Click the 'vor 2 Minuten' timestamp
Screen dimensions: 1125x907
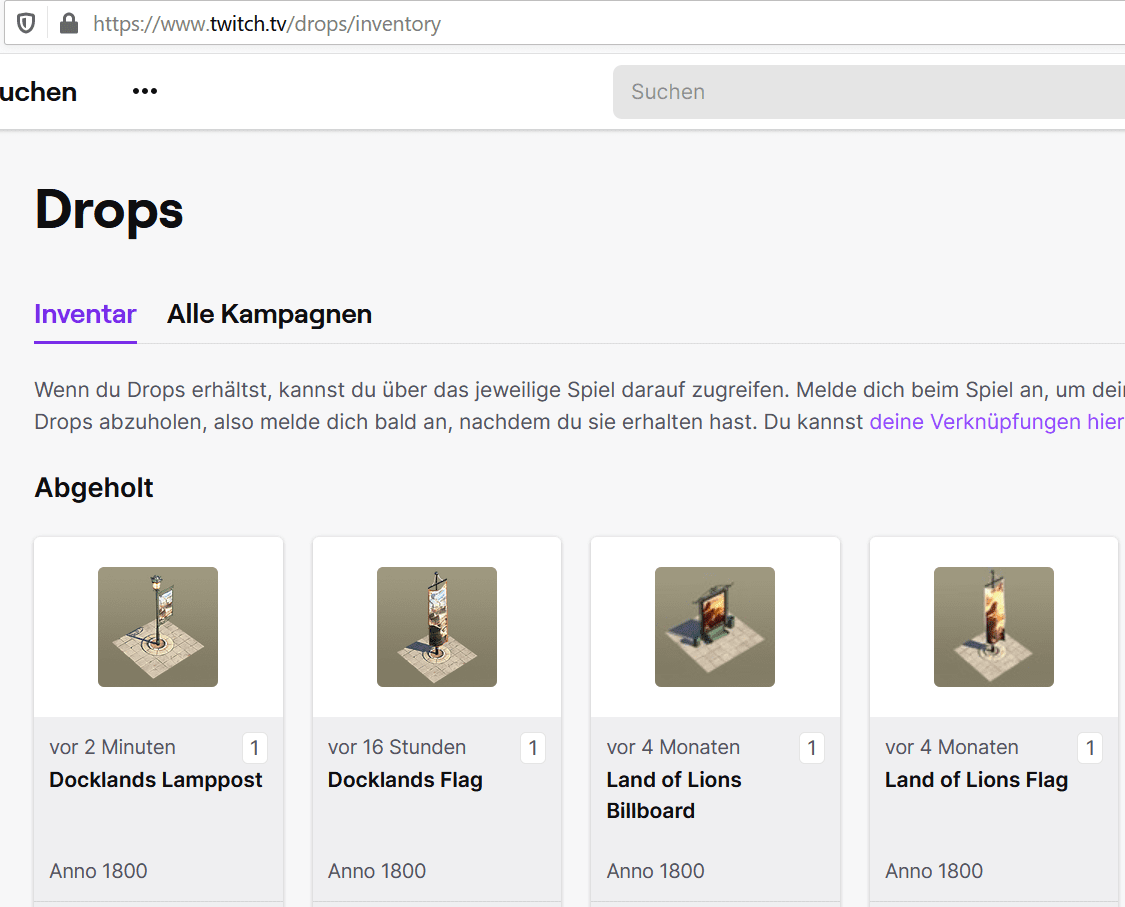tap(113, 747)
